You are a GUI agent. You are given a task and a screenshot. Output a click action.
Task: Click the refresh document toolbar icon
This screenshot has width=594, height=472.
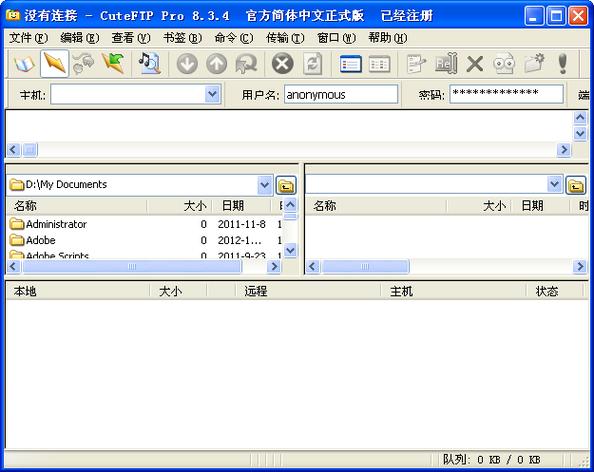(313, 64)
